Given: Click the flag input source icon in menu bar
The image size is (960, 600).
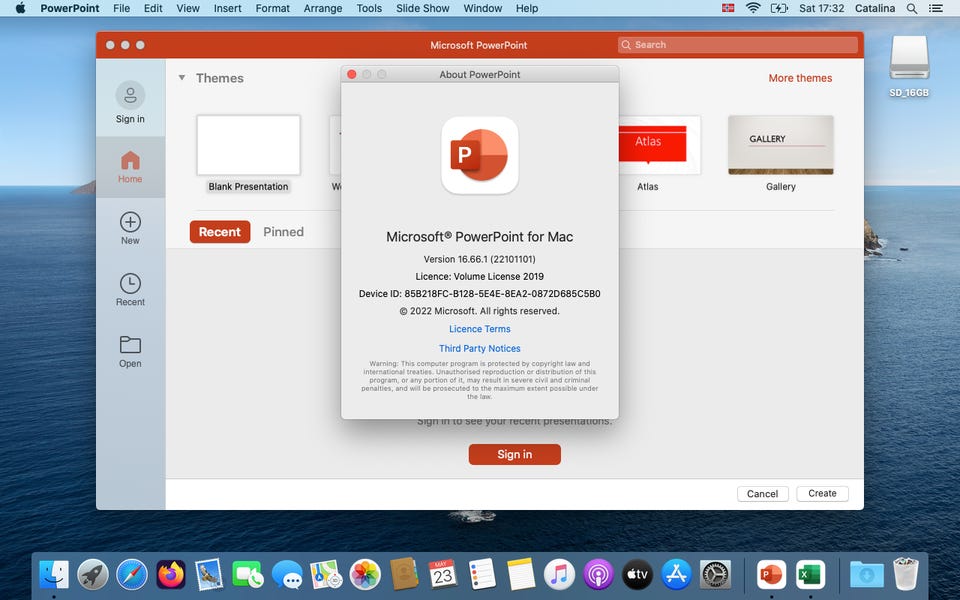Looking at the screenshot, I should [728, 8].
